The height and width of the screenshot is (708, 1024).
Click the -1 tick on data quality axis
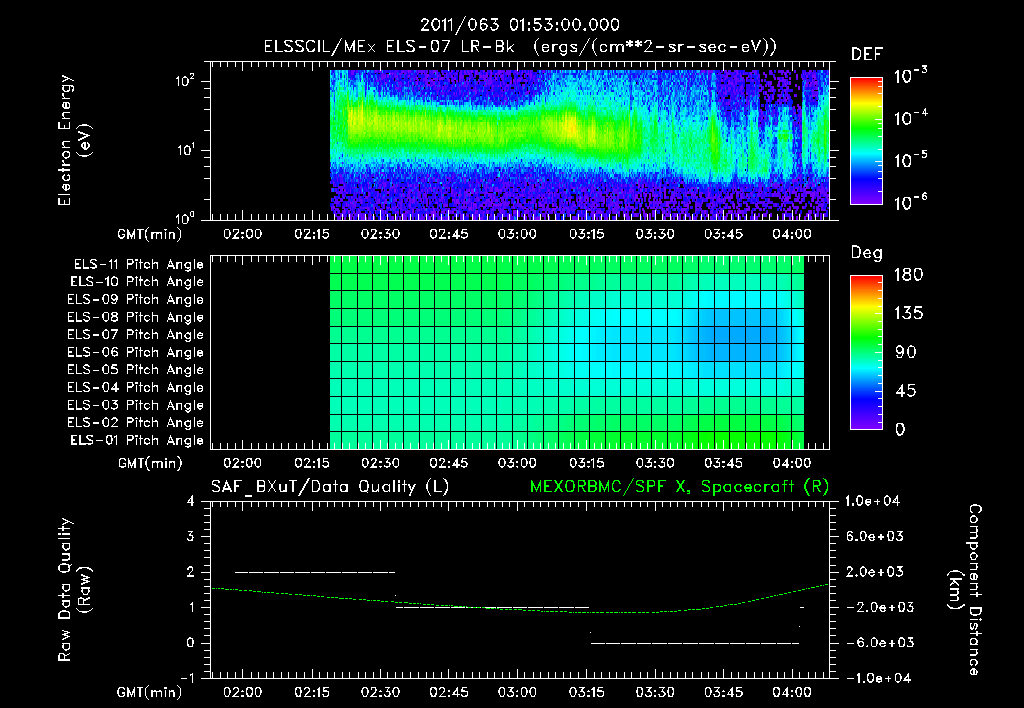pyautogui.click(x=187, y=679)
